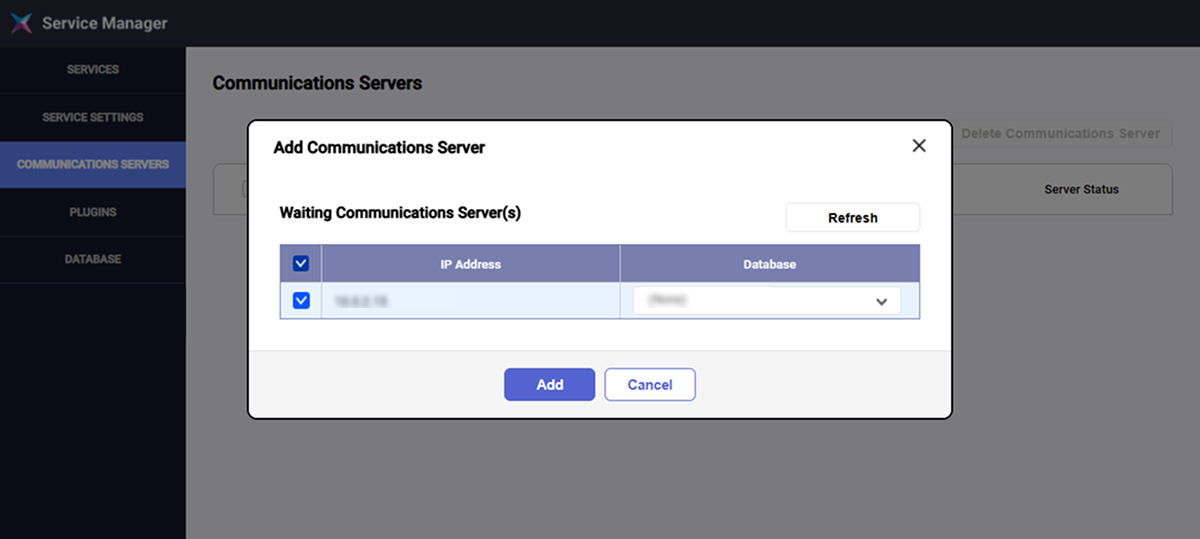
Task: Expand the Database dropdown showing (None)
Action: (x=767, y=301)
